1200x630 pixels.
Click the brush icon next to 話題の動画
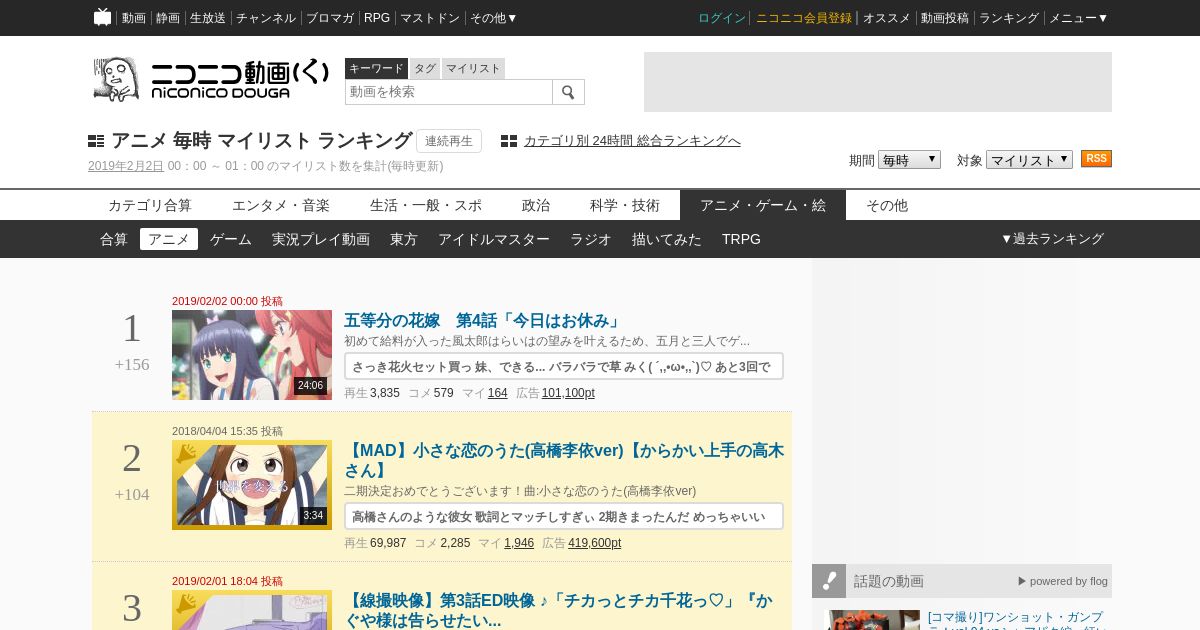829,581
